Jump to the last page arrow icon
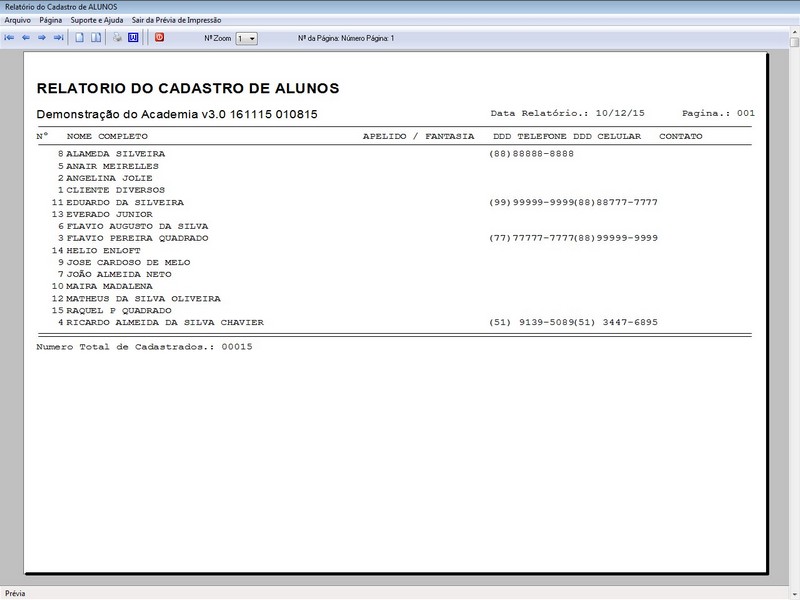800x600 pixels. pyautogui.click(x=59, y=38)
